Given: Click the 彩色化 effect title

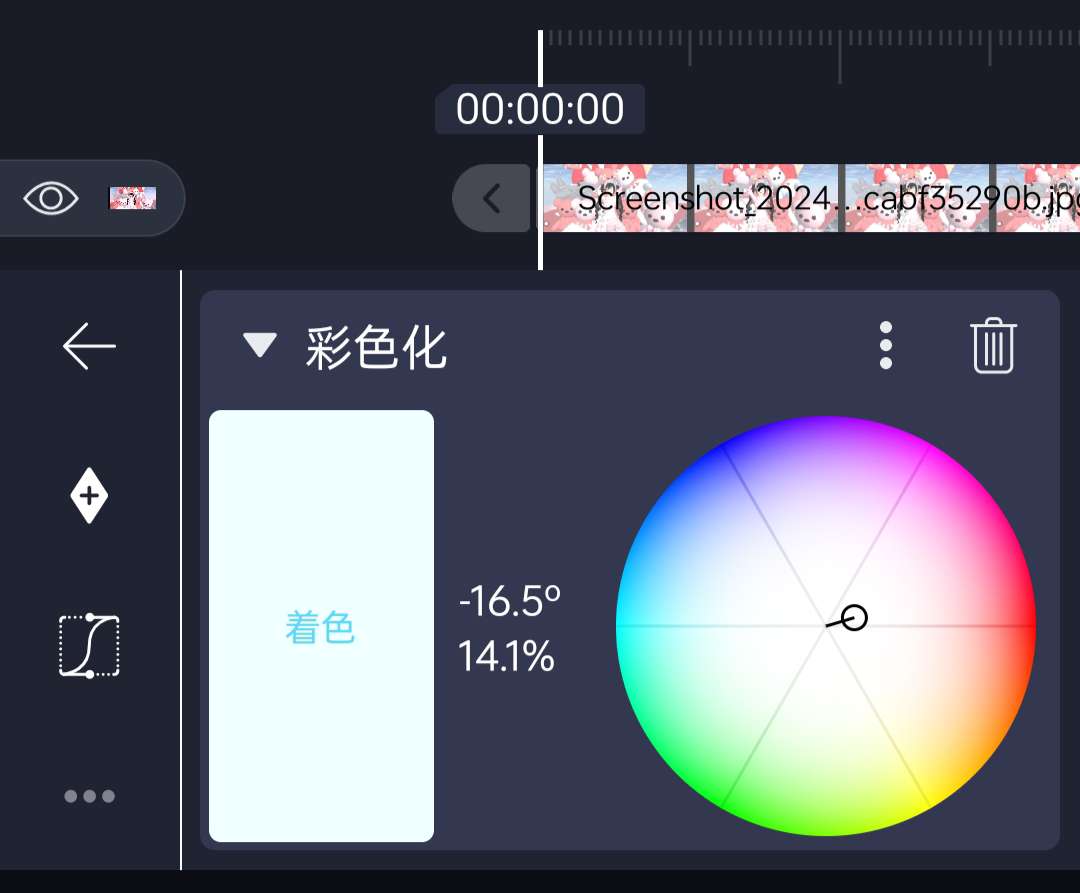Looking at the screenshot, I should [376, 348].
